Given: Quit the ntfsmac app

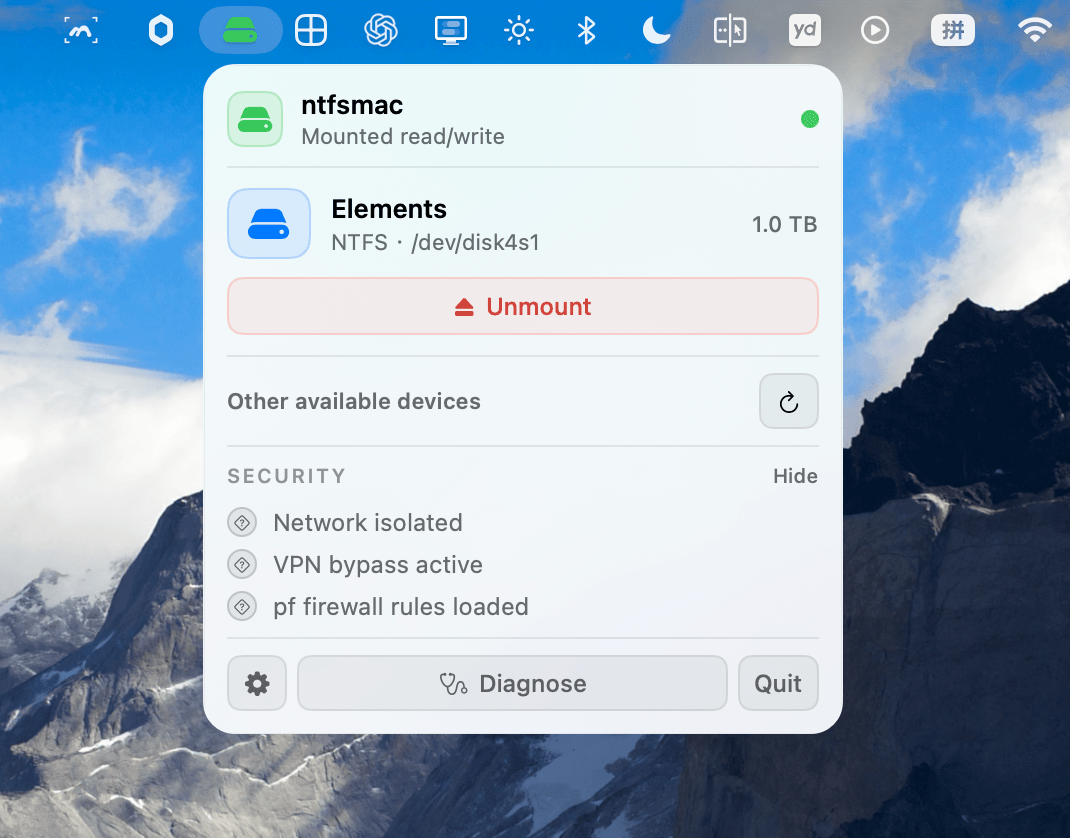Looking at the screenshot, I should pos(778,683).
